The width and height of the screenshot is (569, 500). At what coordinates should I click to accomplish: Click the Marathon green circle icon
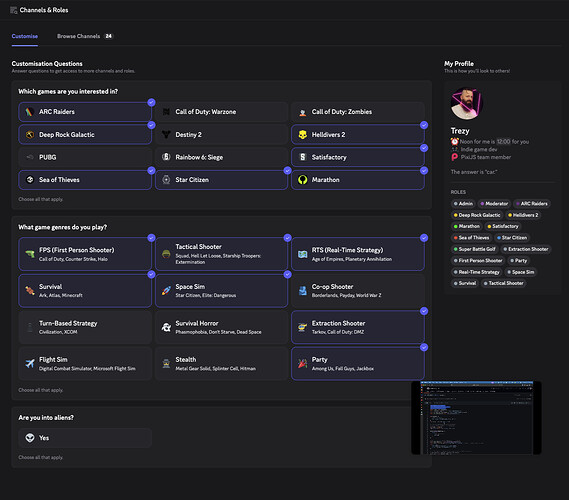coord(302,180)
